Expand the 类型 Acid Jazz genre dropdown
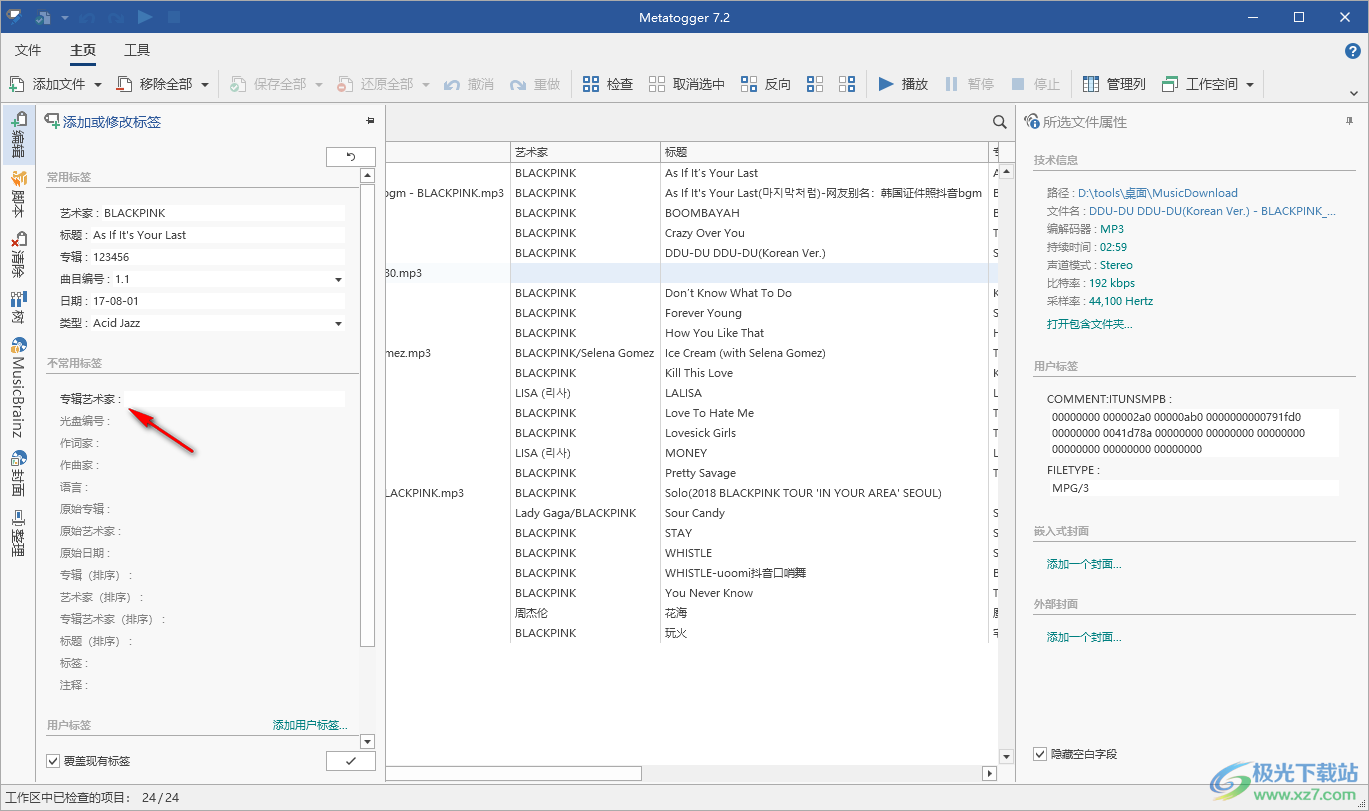1369x811 pixels. [338, 323]
